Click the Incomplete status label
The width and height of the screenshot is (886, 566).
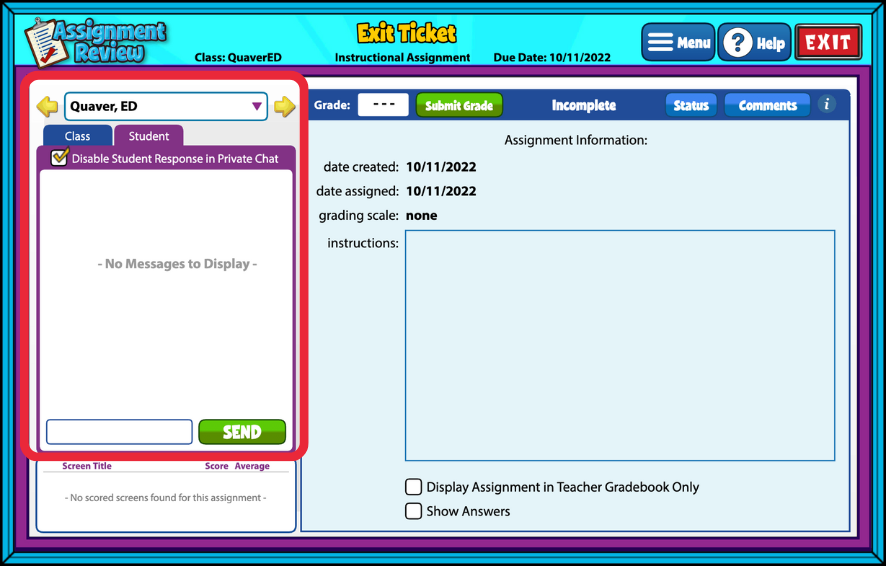point(584,105)
